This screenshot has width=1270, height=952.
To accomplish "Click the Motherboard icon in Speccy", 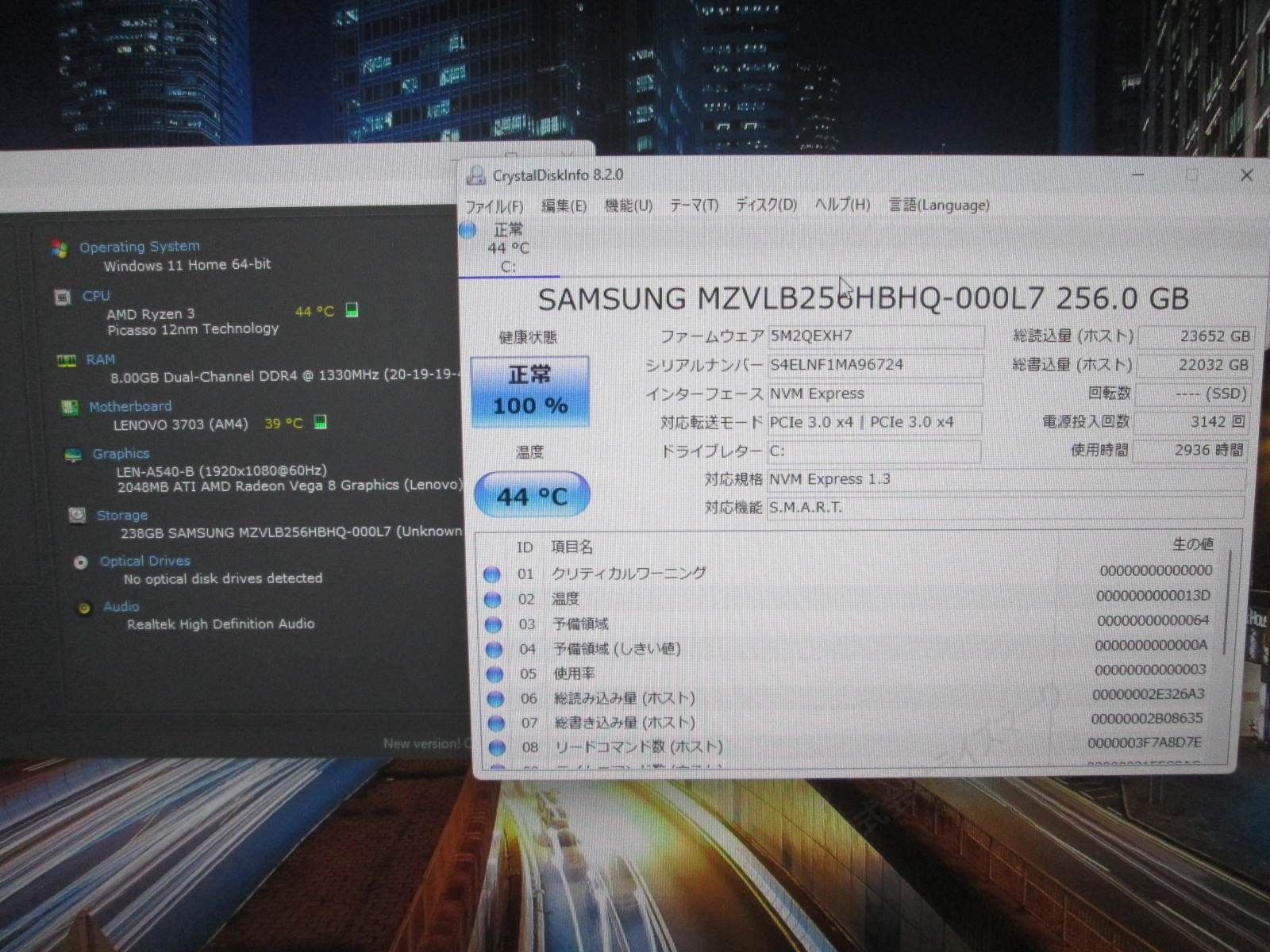I will 70,408.
